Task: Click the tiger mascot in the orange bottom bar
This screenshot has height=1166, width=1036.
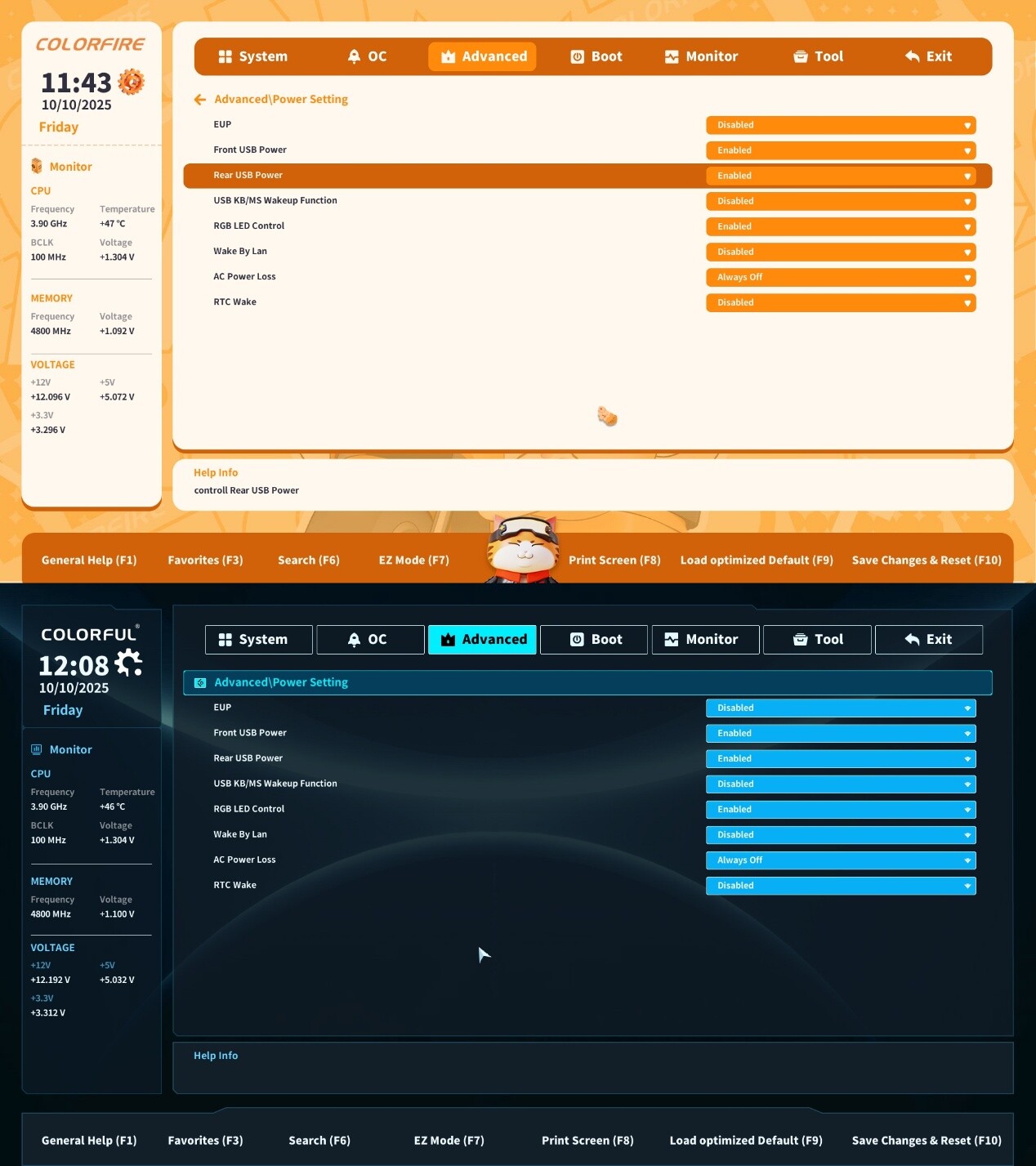Action: click(522, 551)
